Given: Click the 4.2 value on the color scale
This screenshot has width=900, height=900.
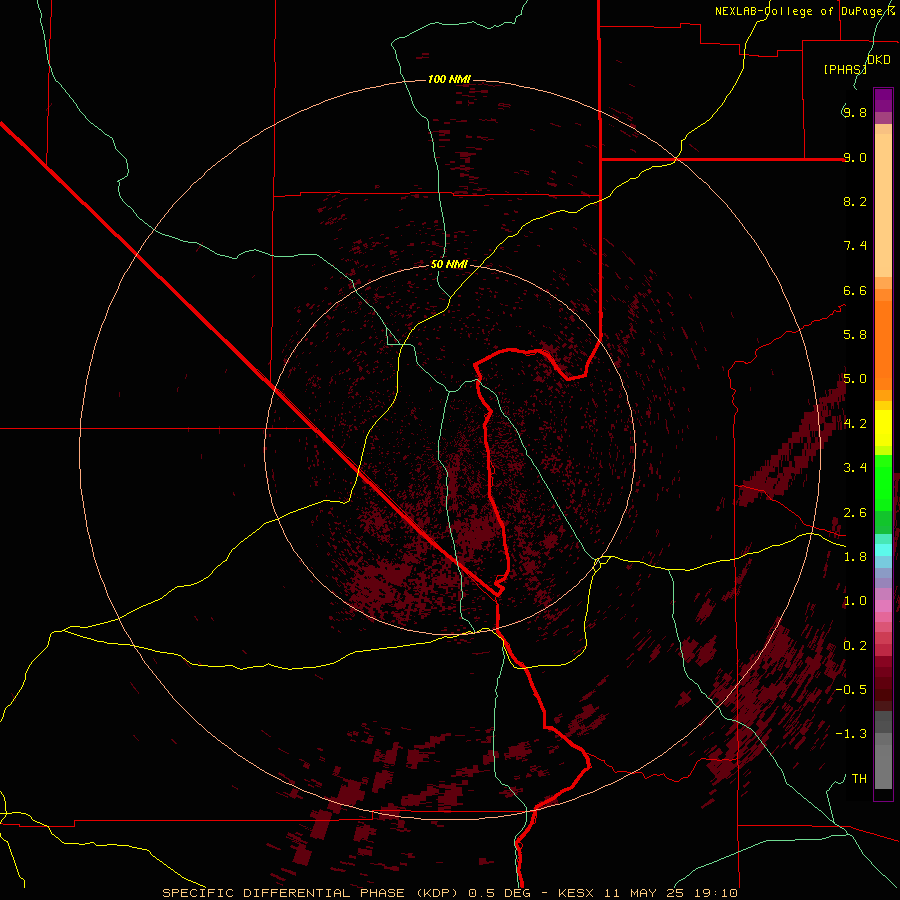Looking at the screenshot, I should 855,424.
